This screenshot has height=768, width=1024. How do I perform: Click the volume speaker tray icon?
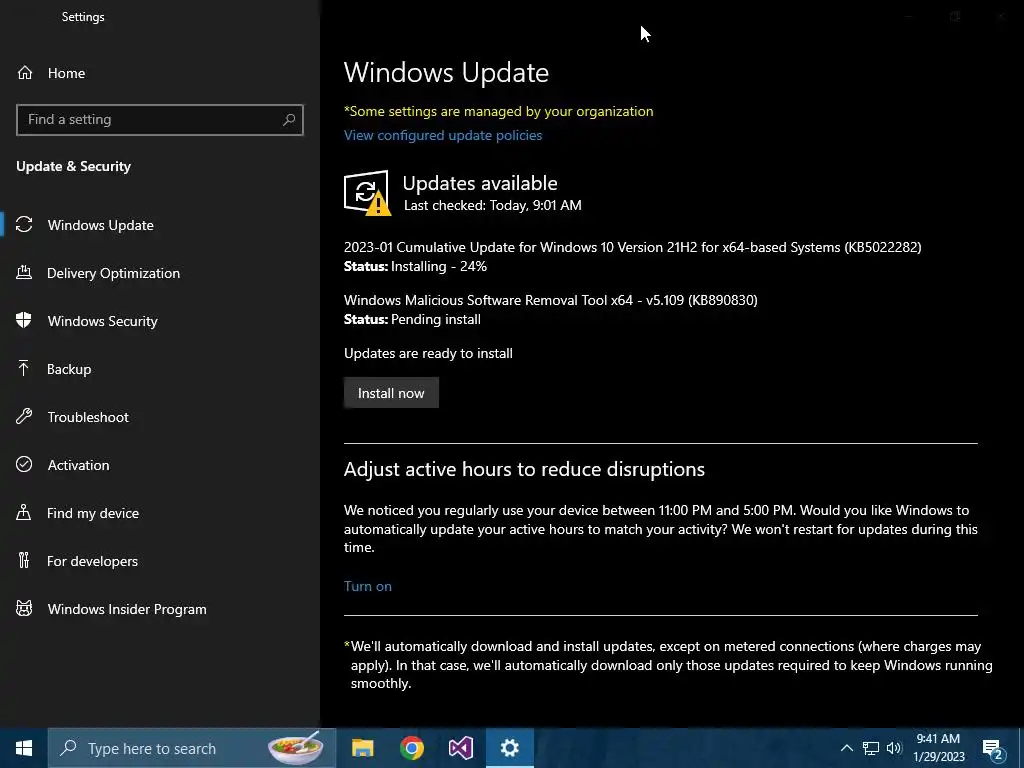[x=894, y=748]
